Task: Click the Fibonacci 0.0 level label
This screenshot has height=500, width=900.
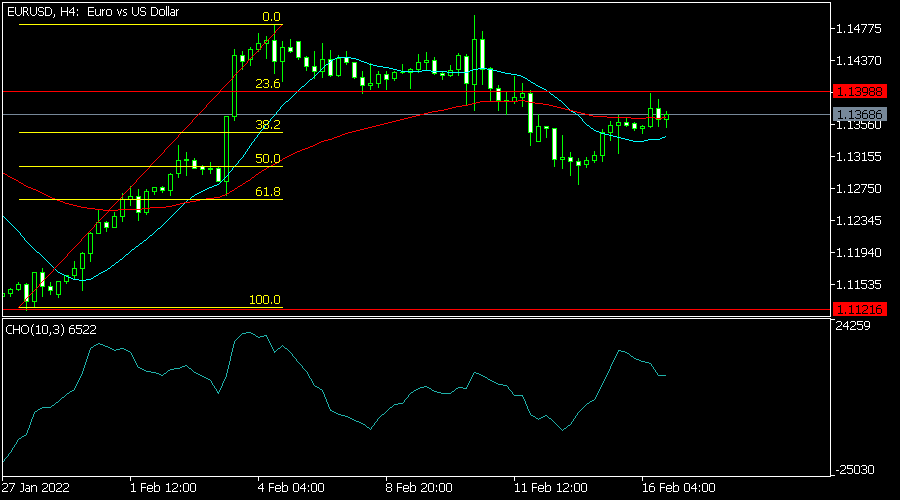Action: (x=271, y=17)
